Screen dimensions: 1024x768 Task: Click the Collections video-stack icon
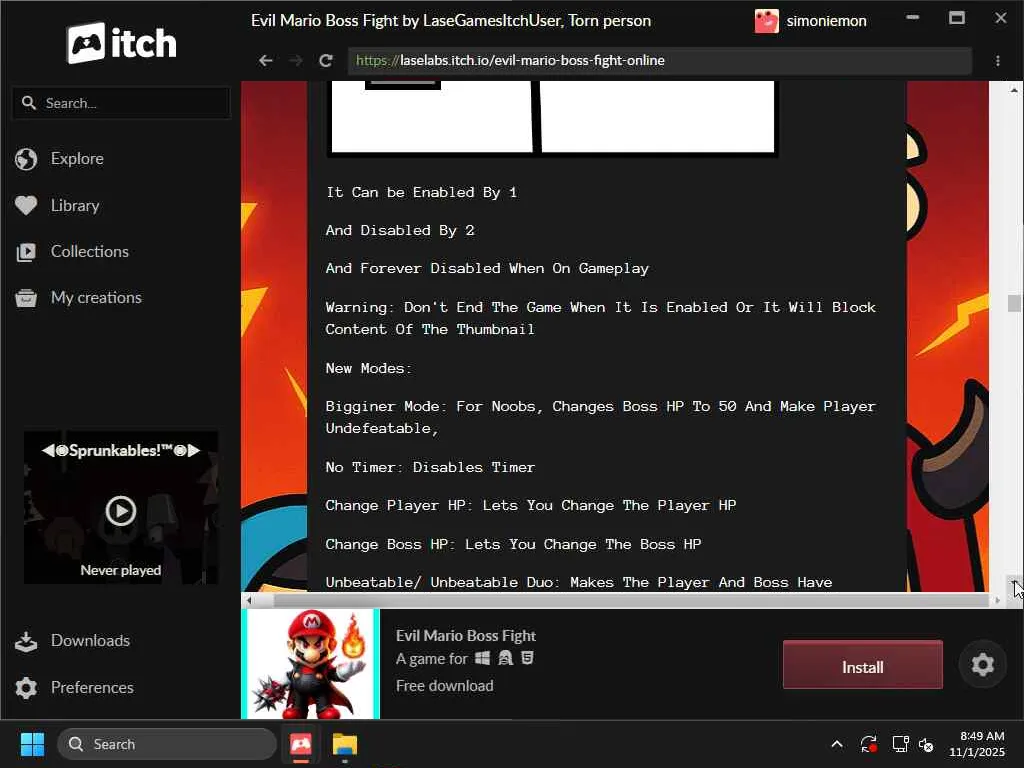26,252
